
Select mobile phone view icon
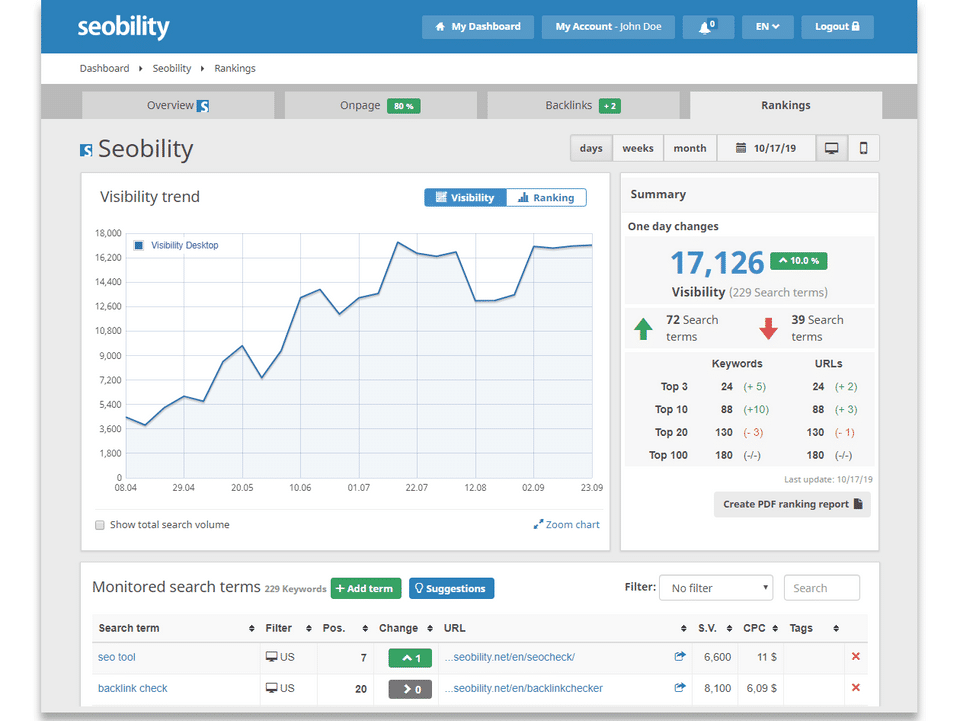pos(863,148)
